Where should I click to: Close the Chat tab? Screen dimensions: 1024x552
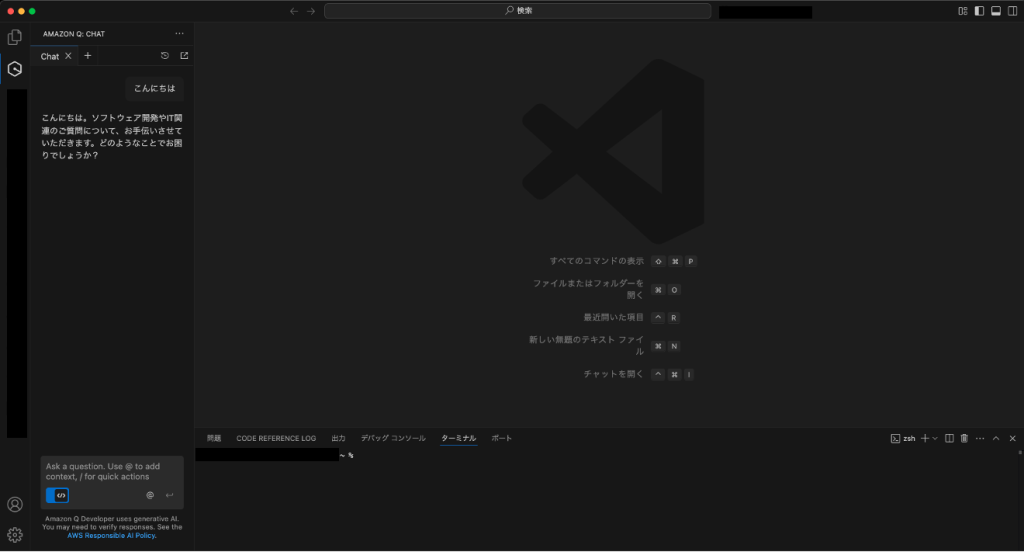69,56
